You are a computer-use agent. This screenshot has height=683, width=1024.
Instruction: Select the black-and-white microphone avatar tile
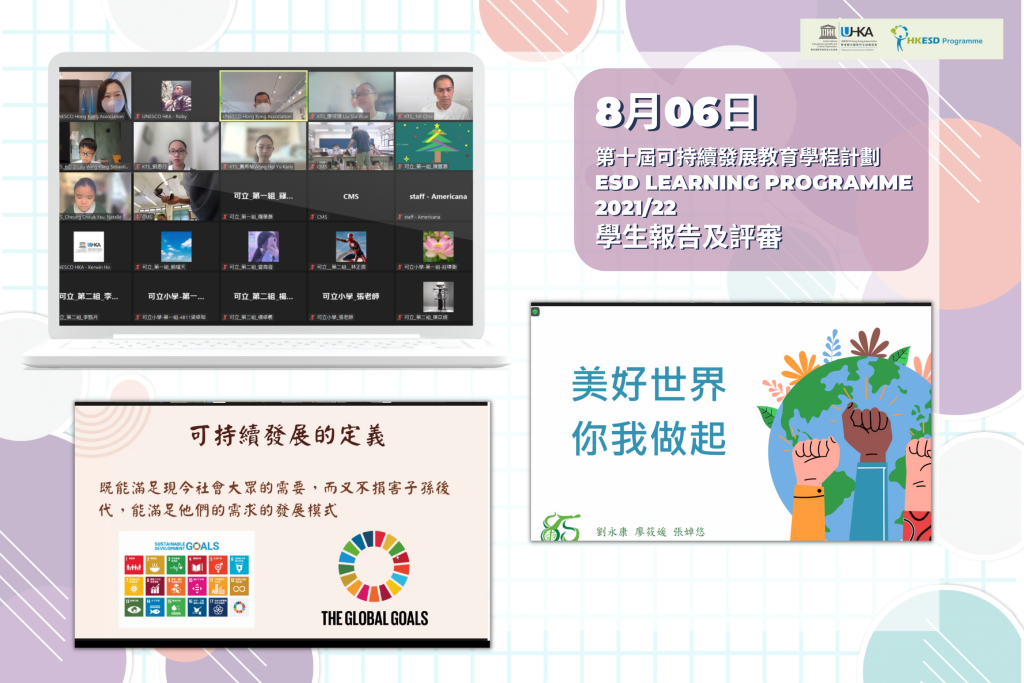pyautogui.click(x=438, y=296)
